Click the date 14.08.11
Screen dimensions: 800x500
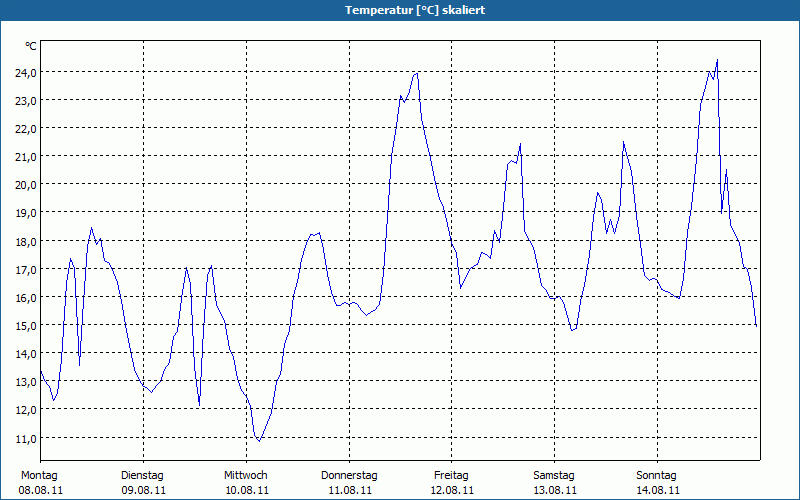click(x=658, y=491)
